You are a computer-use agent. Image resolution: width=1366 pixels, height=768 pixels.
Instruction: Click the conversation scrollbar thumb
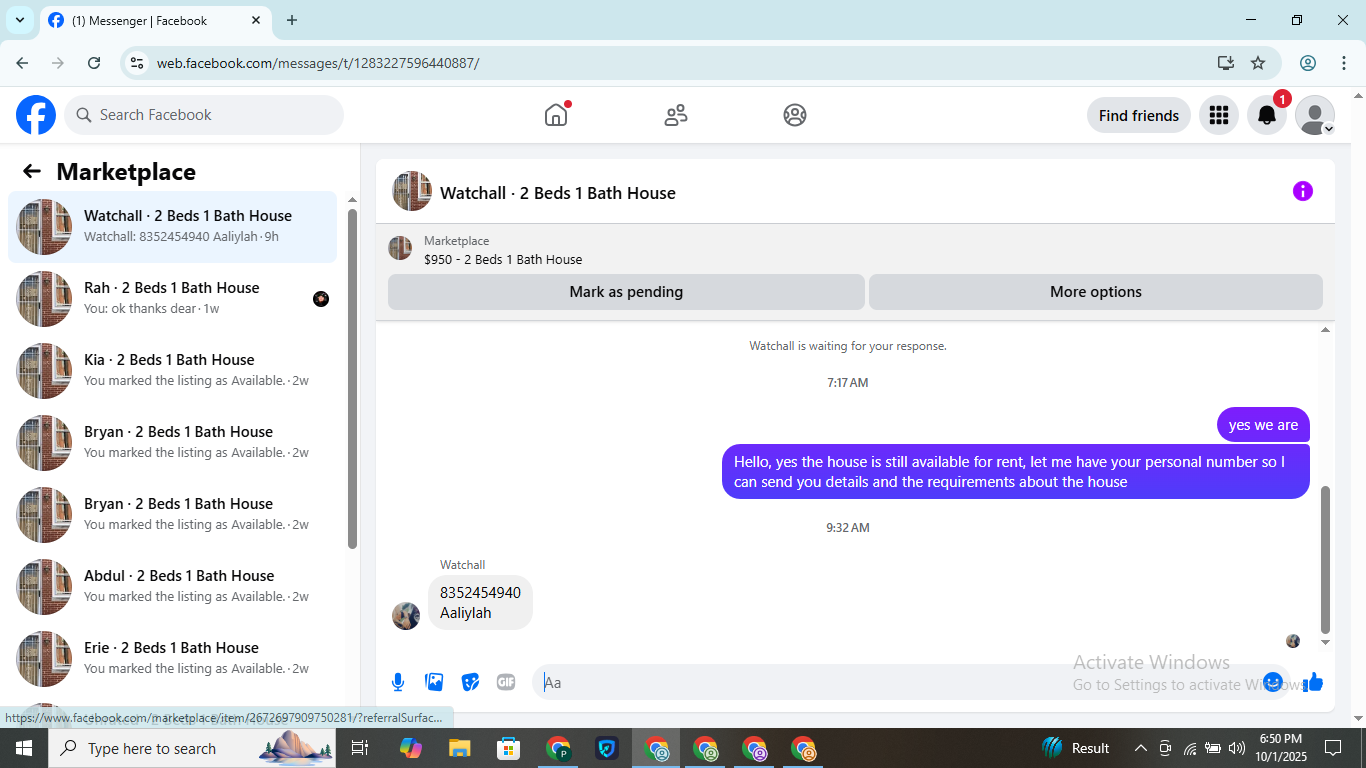[1326, 558]
